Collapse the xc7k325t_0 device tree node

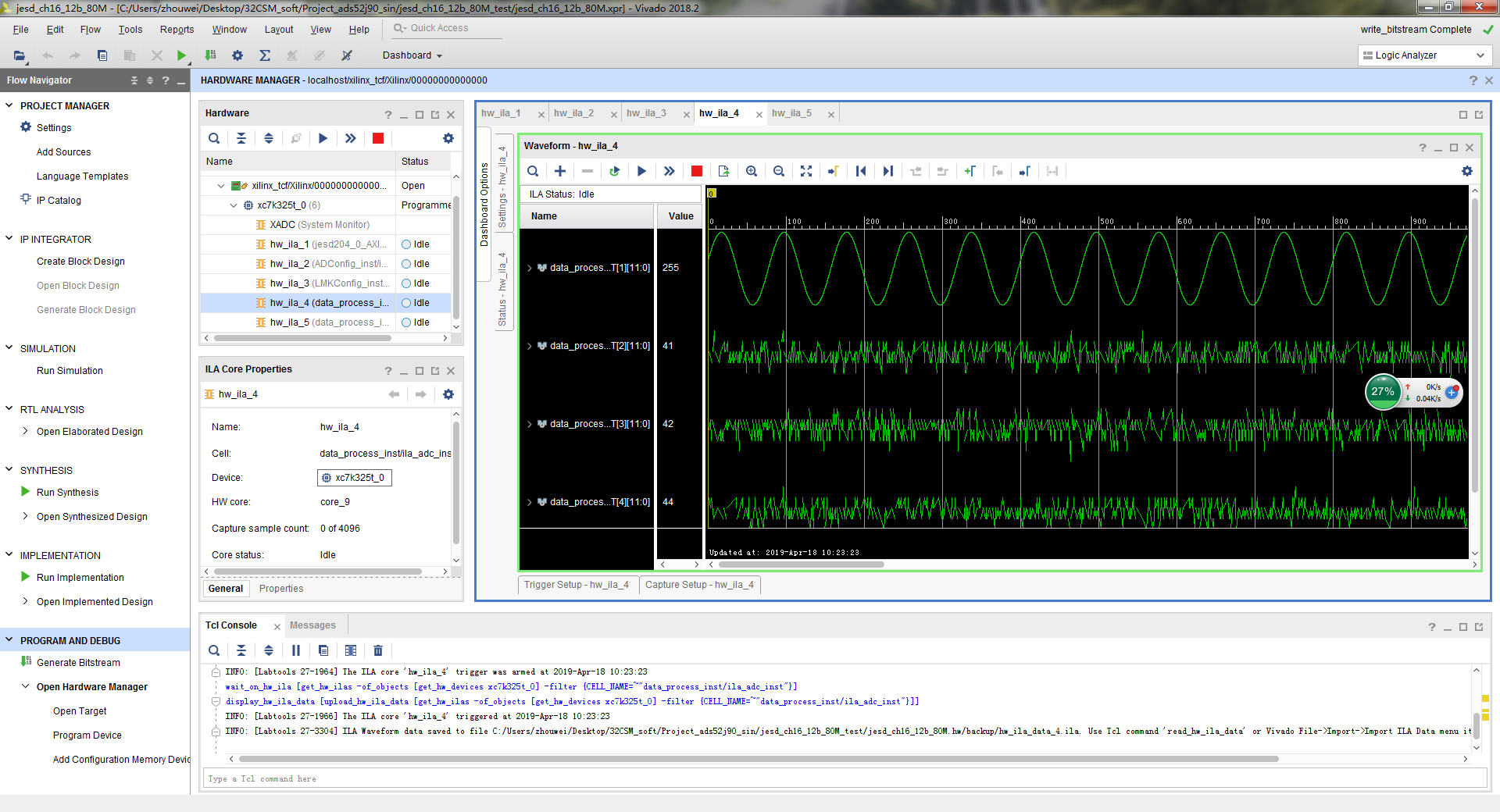point(234,205)
